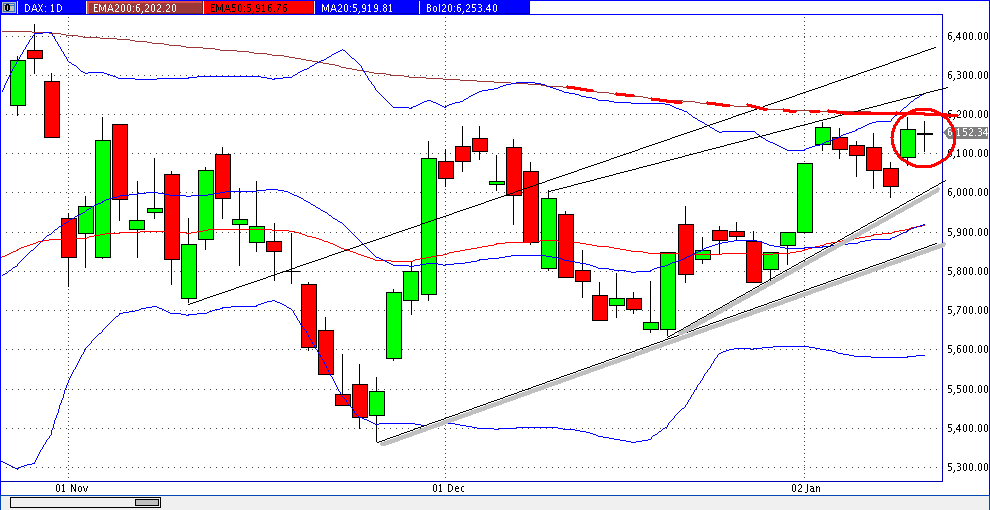990x510 pixels.
Task: Click the 02 Jan date axis label
Action: pos(806,488)
